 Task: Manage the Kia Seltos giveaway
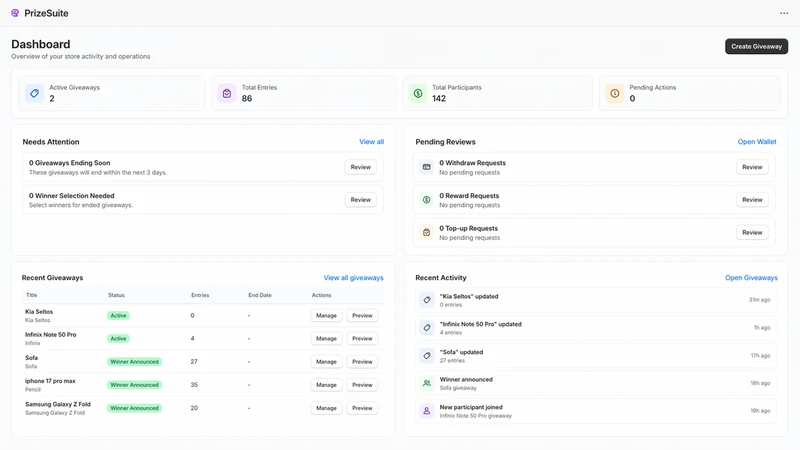[x=326, y=316]
